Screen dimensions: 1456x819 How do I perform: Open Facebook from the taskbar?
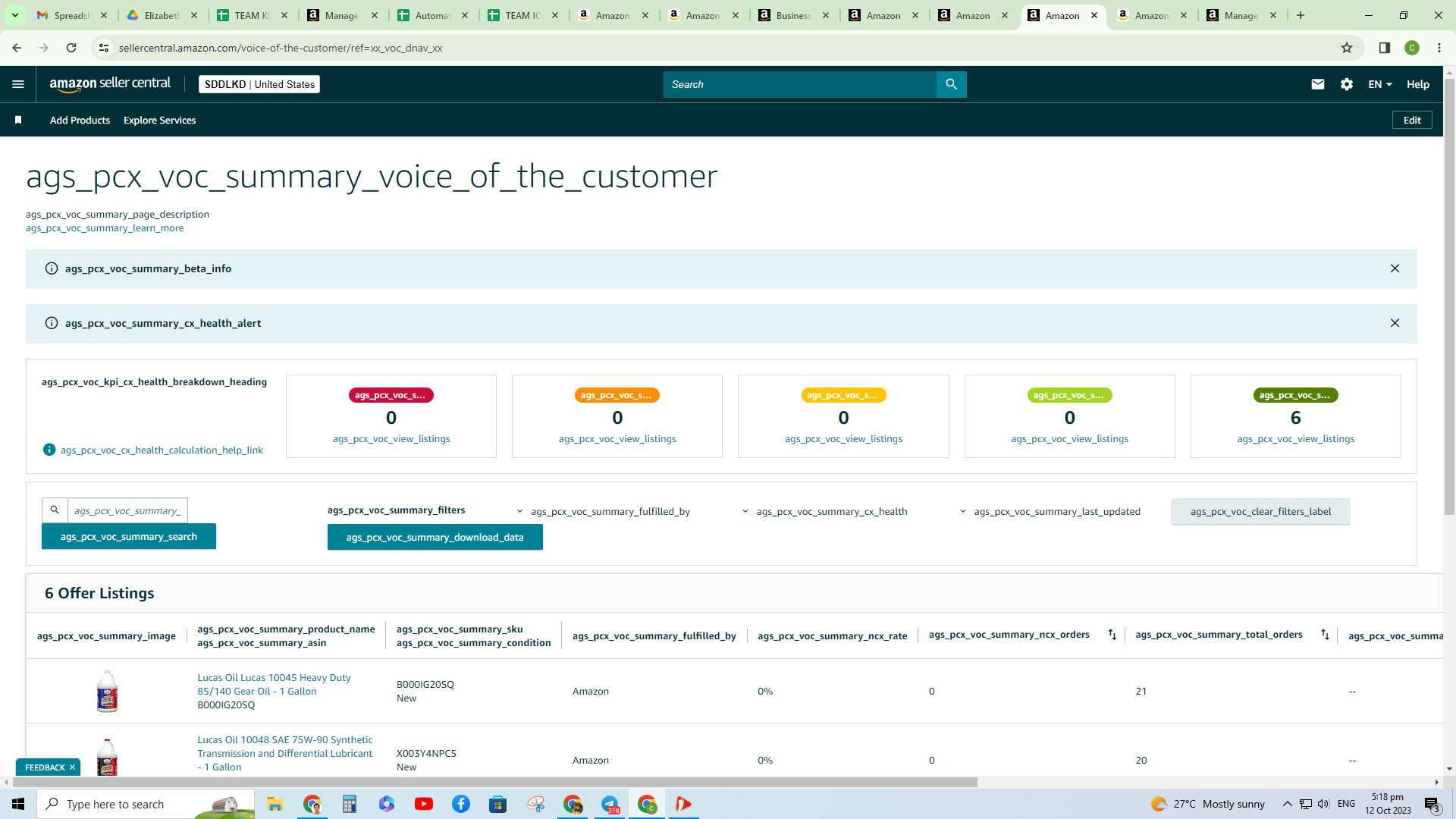tap(461, 804)
